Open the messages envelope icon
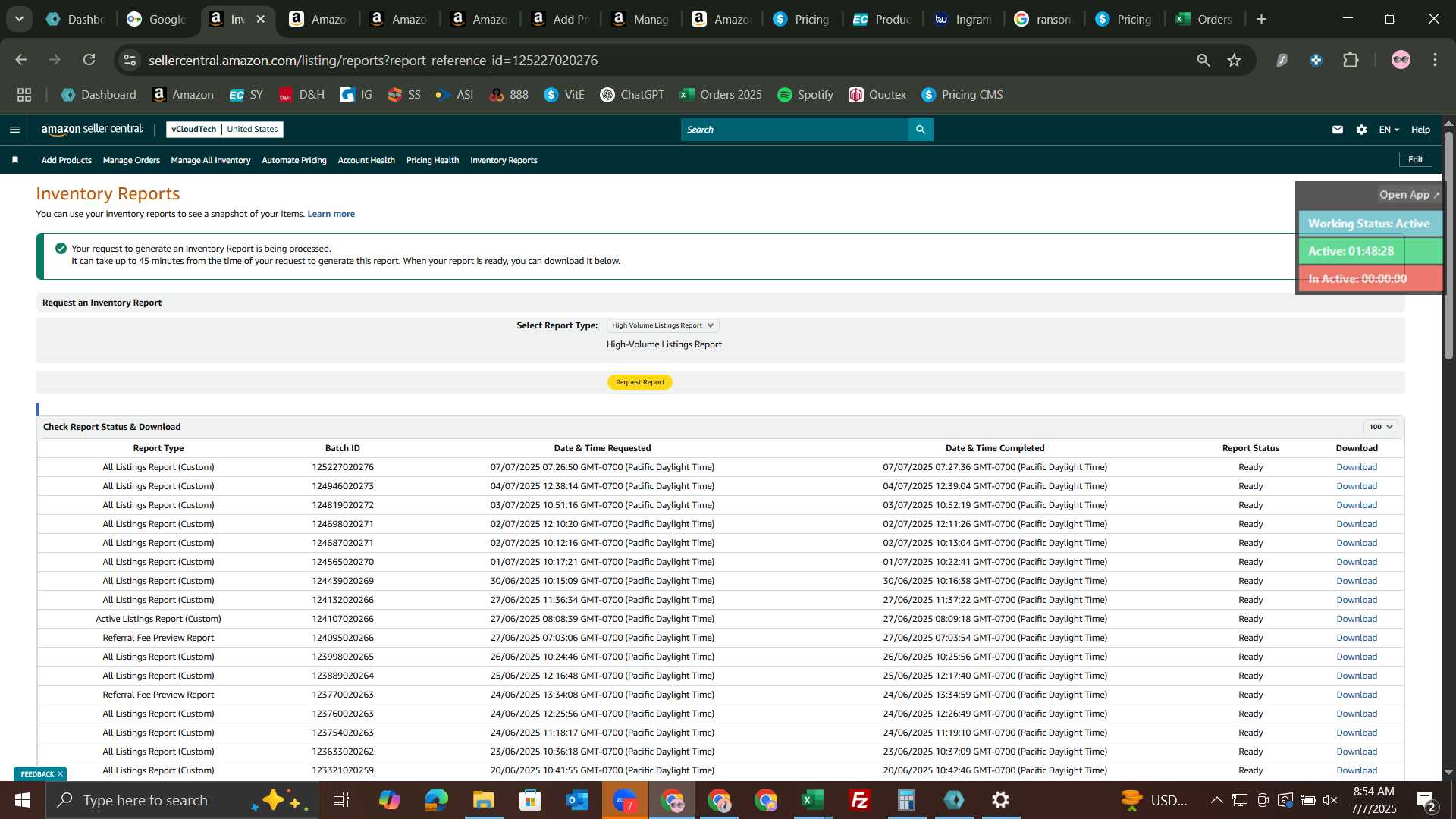Screen dimensions: 1456x819 1338,130
